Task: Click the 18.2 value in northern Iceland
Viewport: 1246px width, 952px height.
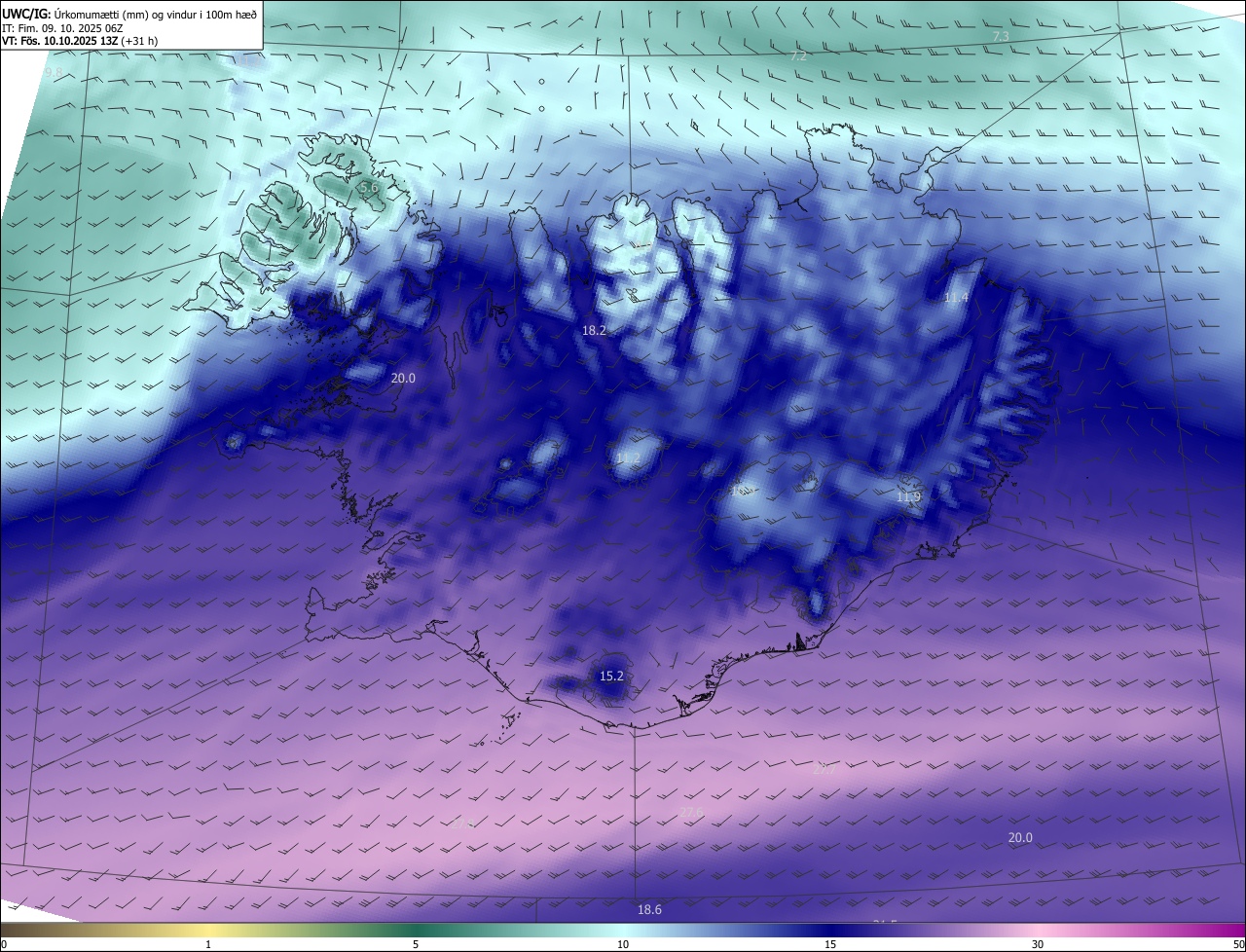Action: (594, 331)
